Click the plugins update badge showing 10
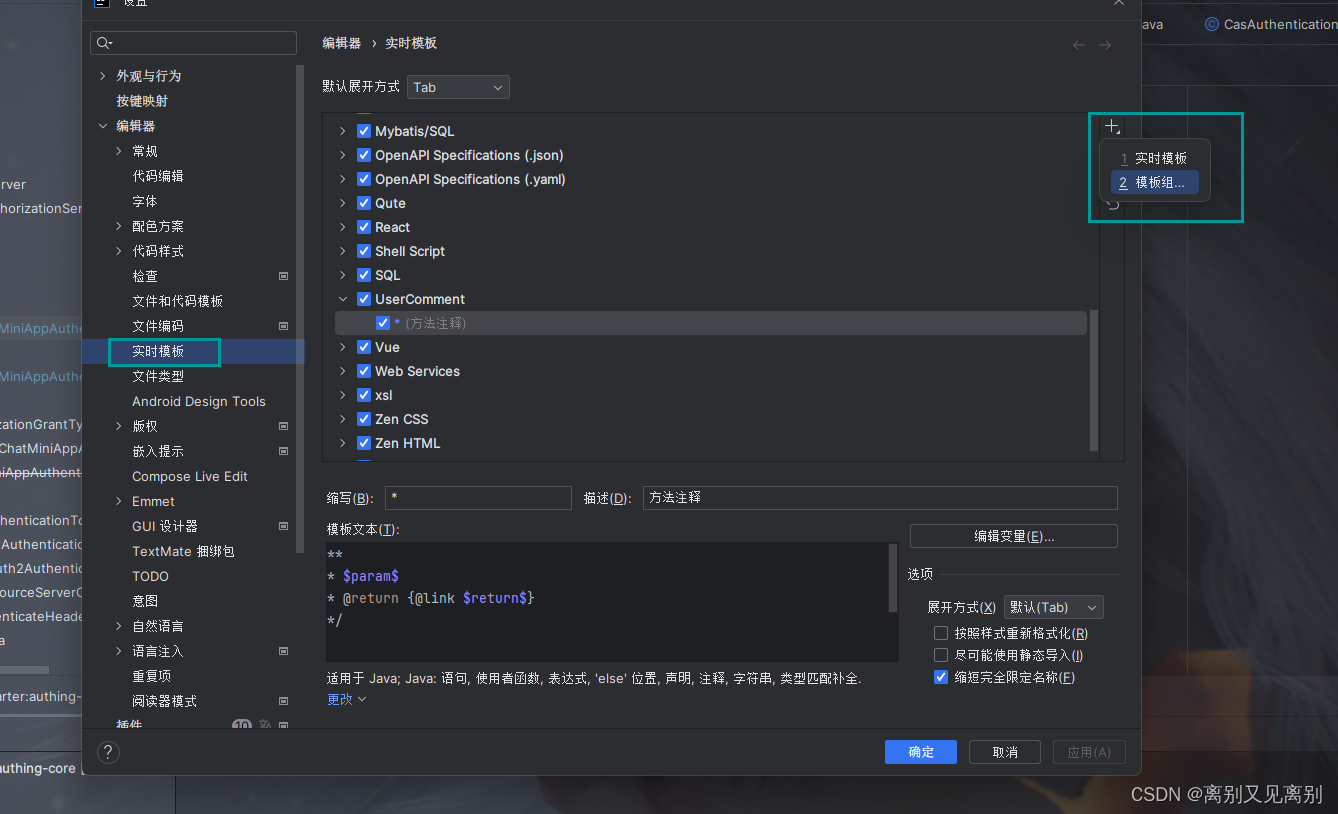The width and height of the screenshot is (1338, 814). pyautogui.click(x=241, y=725)
